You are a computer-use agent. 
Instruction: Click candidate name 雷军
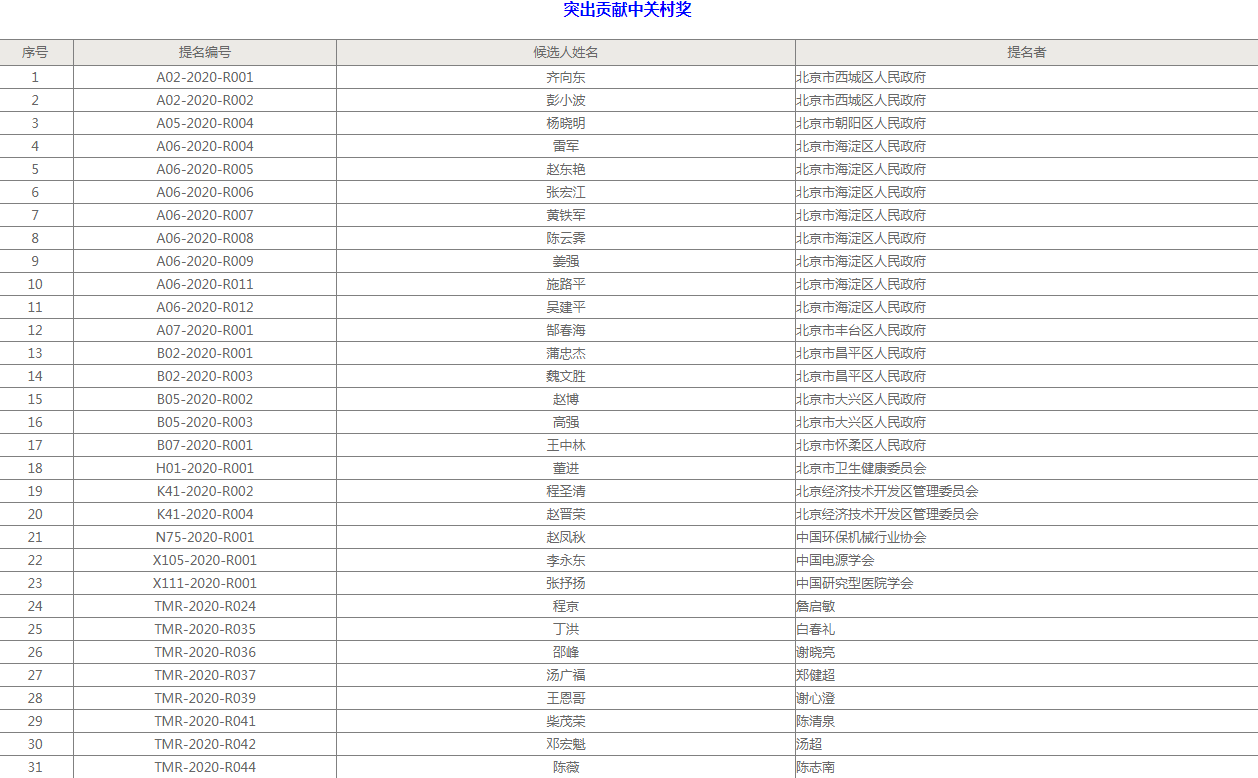566,146
